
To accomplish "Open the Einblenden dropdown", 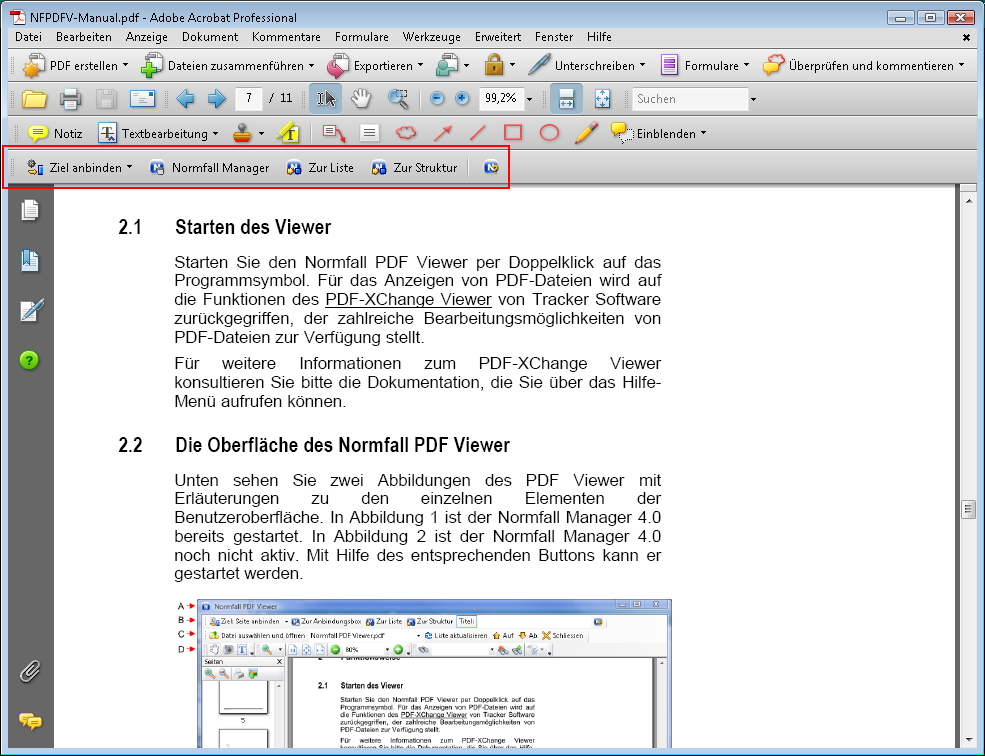I will [x=658, y=133].
